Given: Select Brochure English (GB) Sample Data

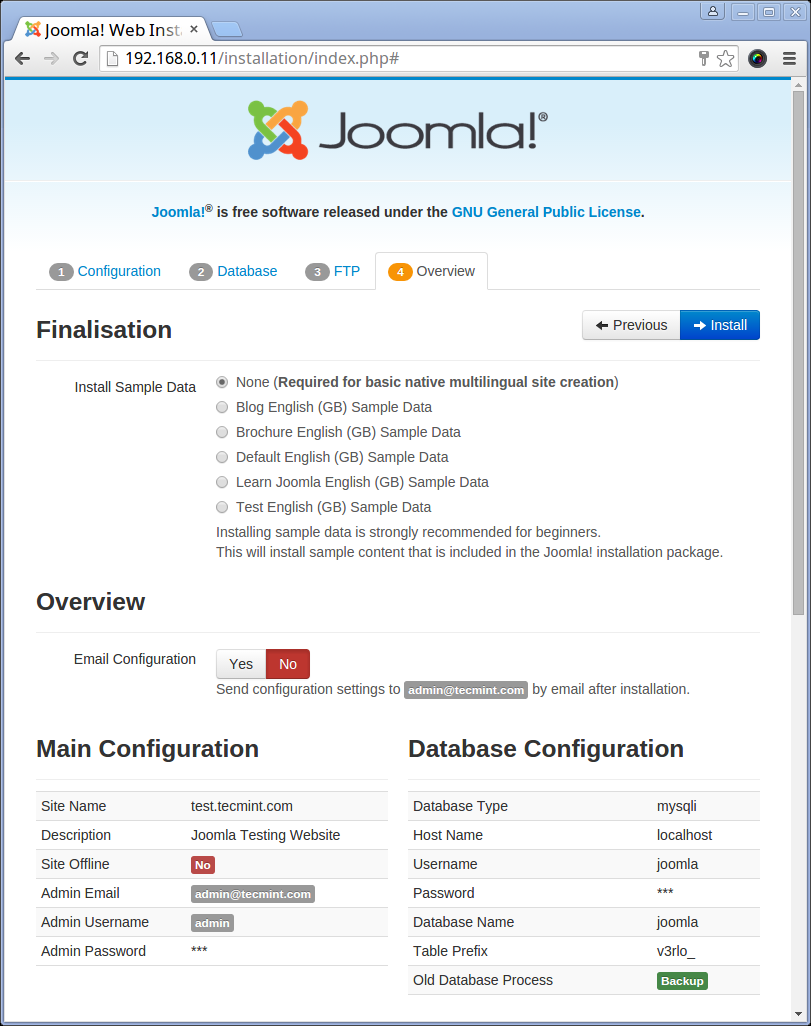Looking at the screenshot, I should (223, 432).
